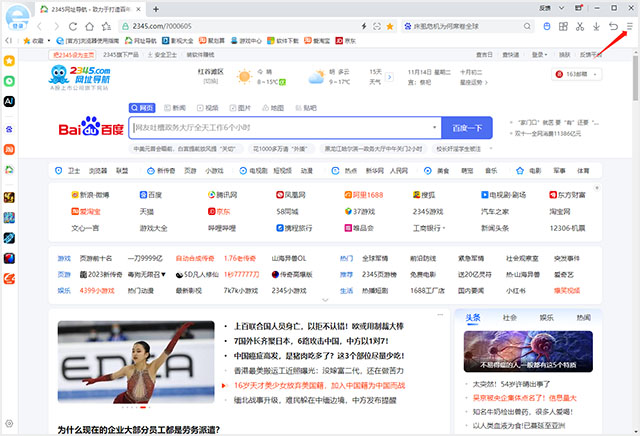Screen dimensions: 640x436
Task: Select the 图片 search tab
Action: [x=240, y=108]
